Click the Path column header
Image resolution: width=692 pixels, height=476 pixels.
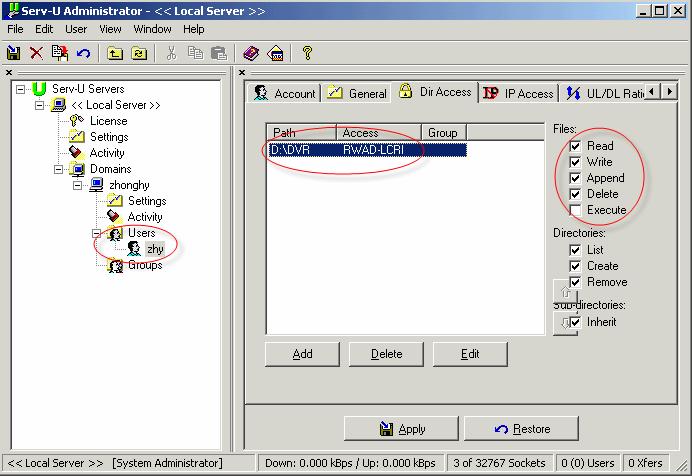tap(302, 132)
